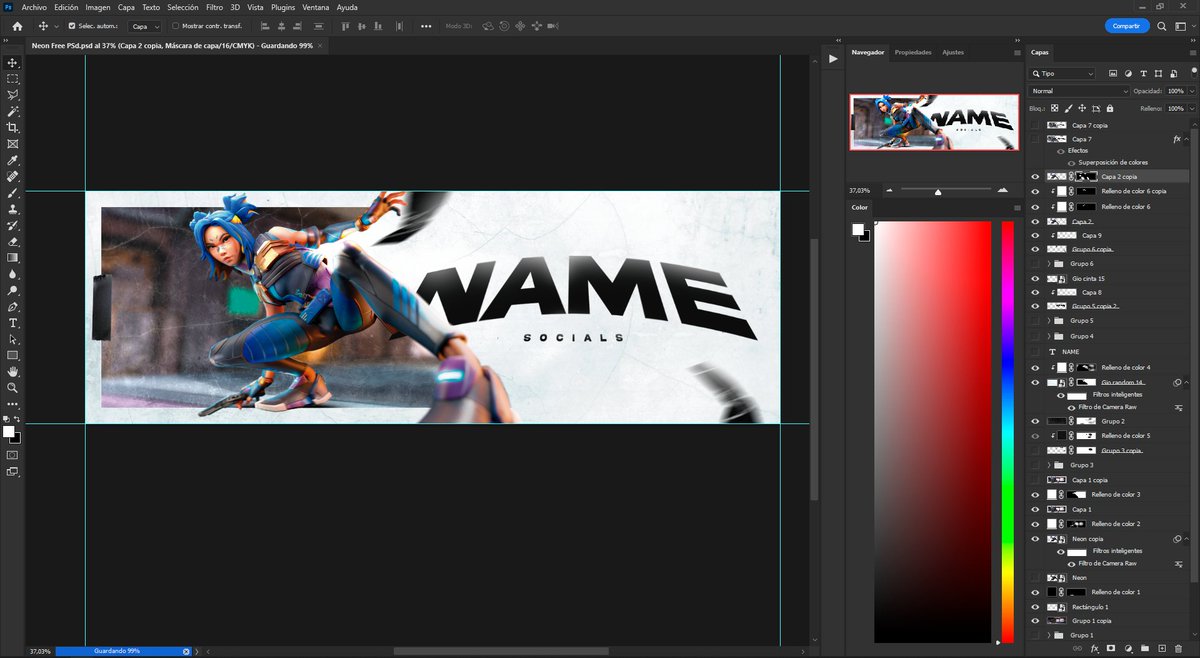
Task: Open the Tipo layer filter dropdown
Action: click(x=1063, y=73)
